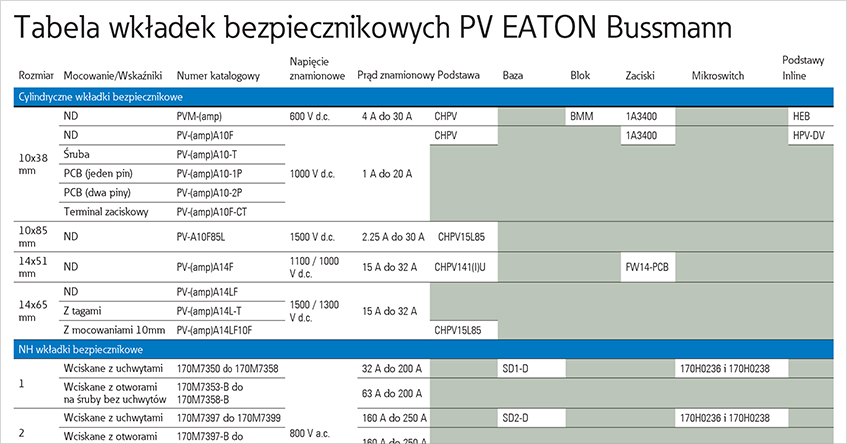This screenshot has width=847, height=444.
Task: Click catalog number 'PV-(amp)A10-1P'
Action: [209, 174]
